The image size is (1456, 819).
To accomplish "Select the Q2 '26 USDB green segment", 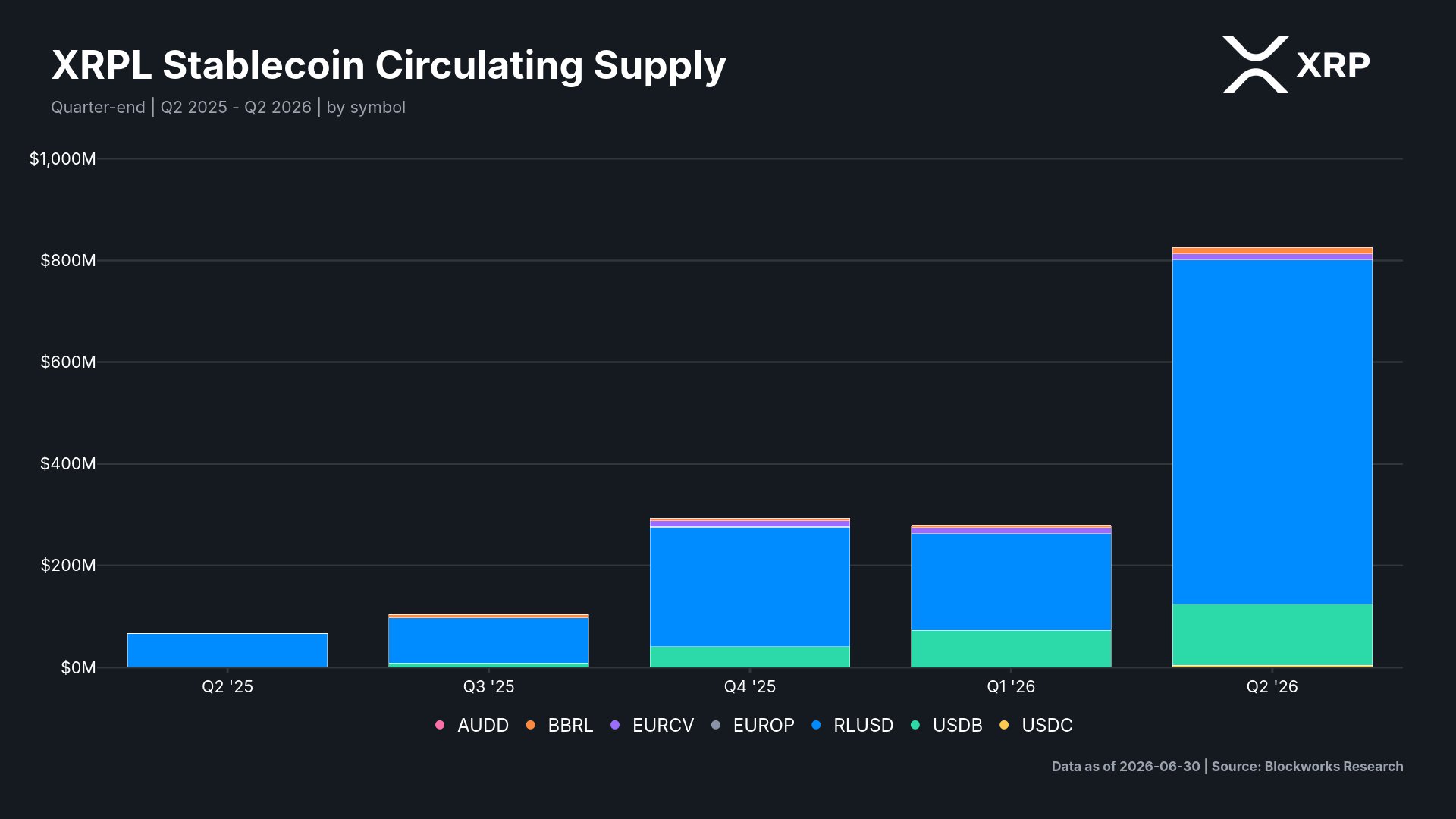I will pos(1272,634).
